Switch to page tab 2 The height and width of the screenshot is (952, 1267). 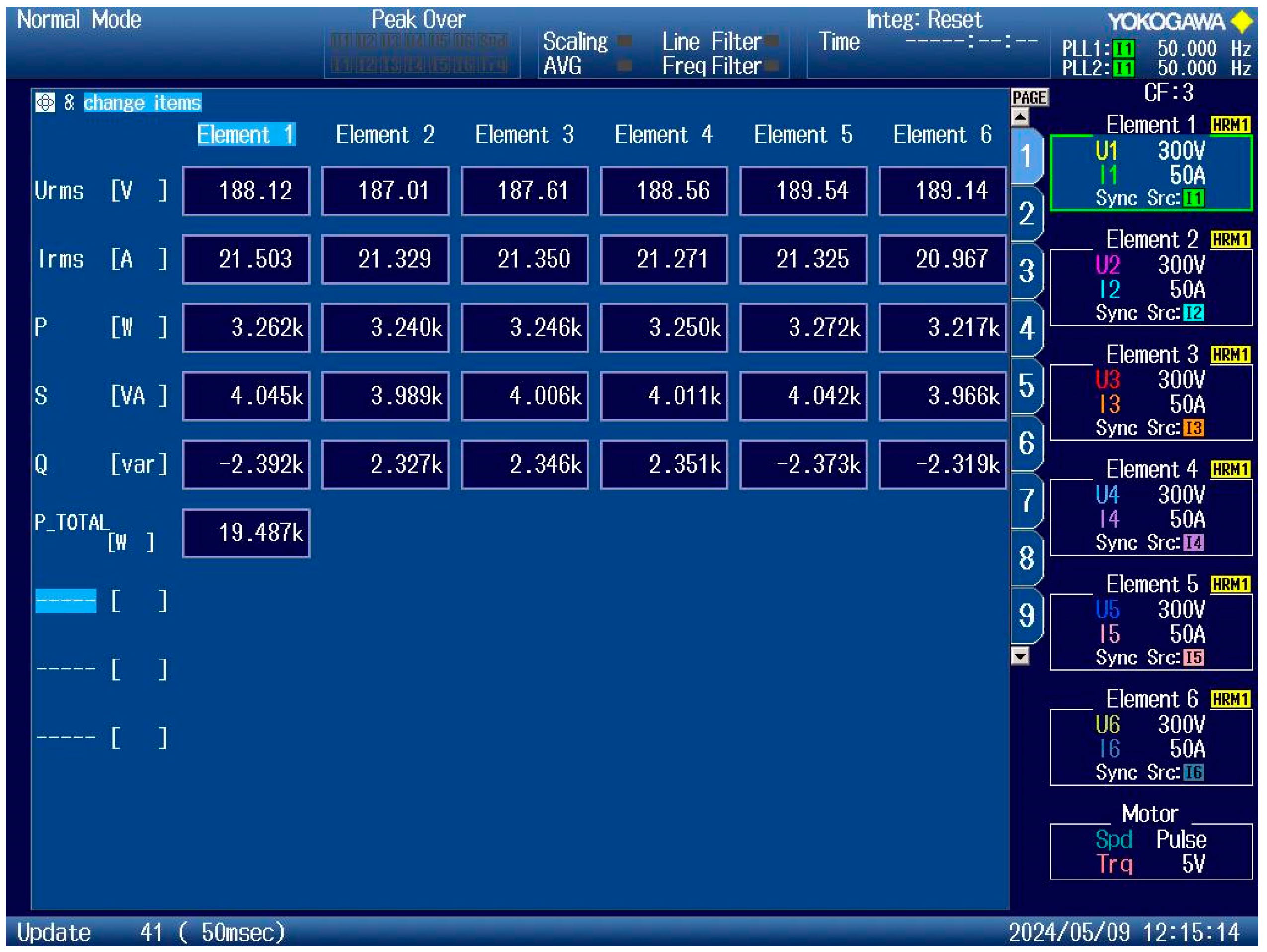[x=1026, y=214]
